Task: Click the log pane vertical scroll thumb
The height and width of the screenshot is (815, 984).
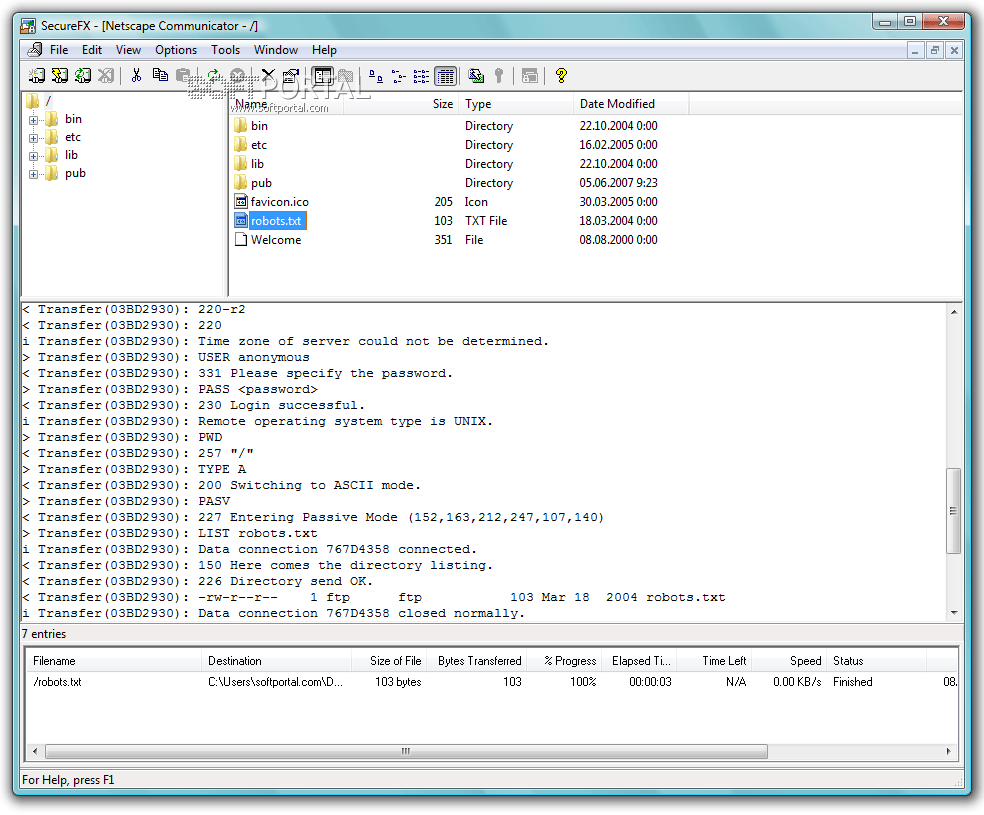Action: (954, 511)
